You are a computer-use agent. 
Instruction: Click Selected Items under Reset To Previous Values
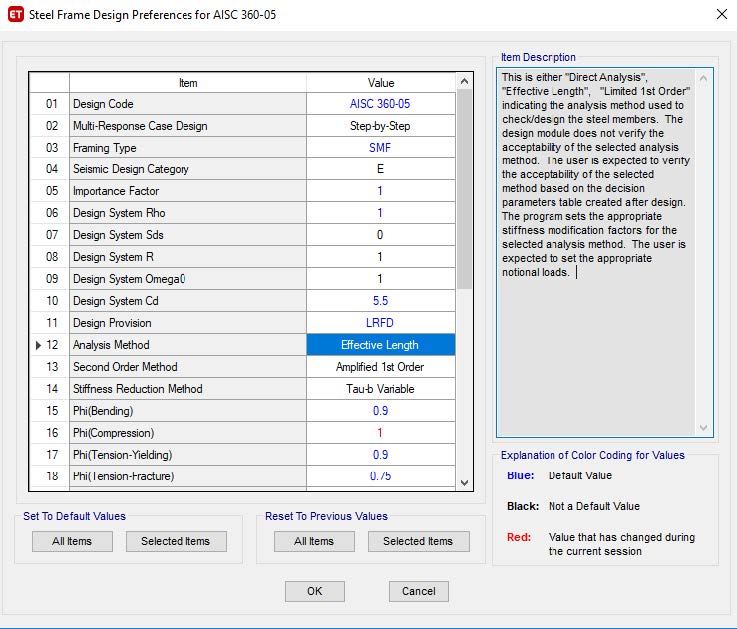[418, 541]
